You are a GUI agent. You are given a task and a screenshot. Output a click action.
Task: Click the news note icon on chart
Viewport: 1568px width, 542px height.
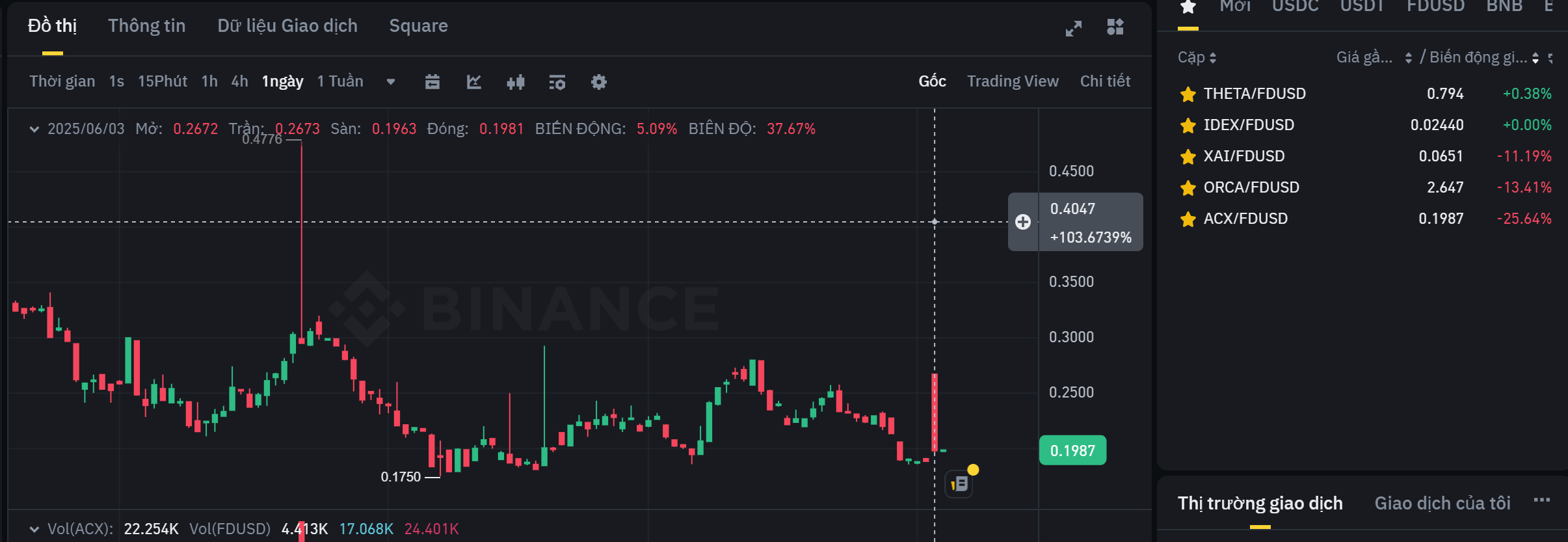[x=959, y=484]
